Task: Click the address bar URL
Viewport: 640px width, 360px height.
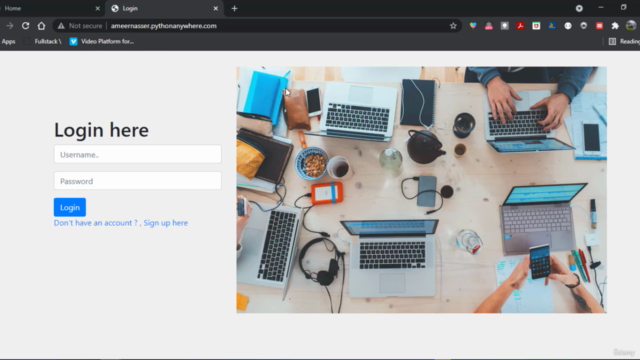Action: click(x=164, y=26)
